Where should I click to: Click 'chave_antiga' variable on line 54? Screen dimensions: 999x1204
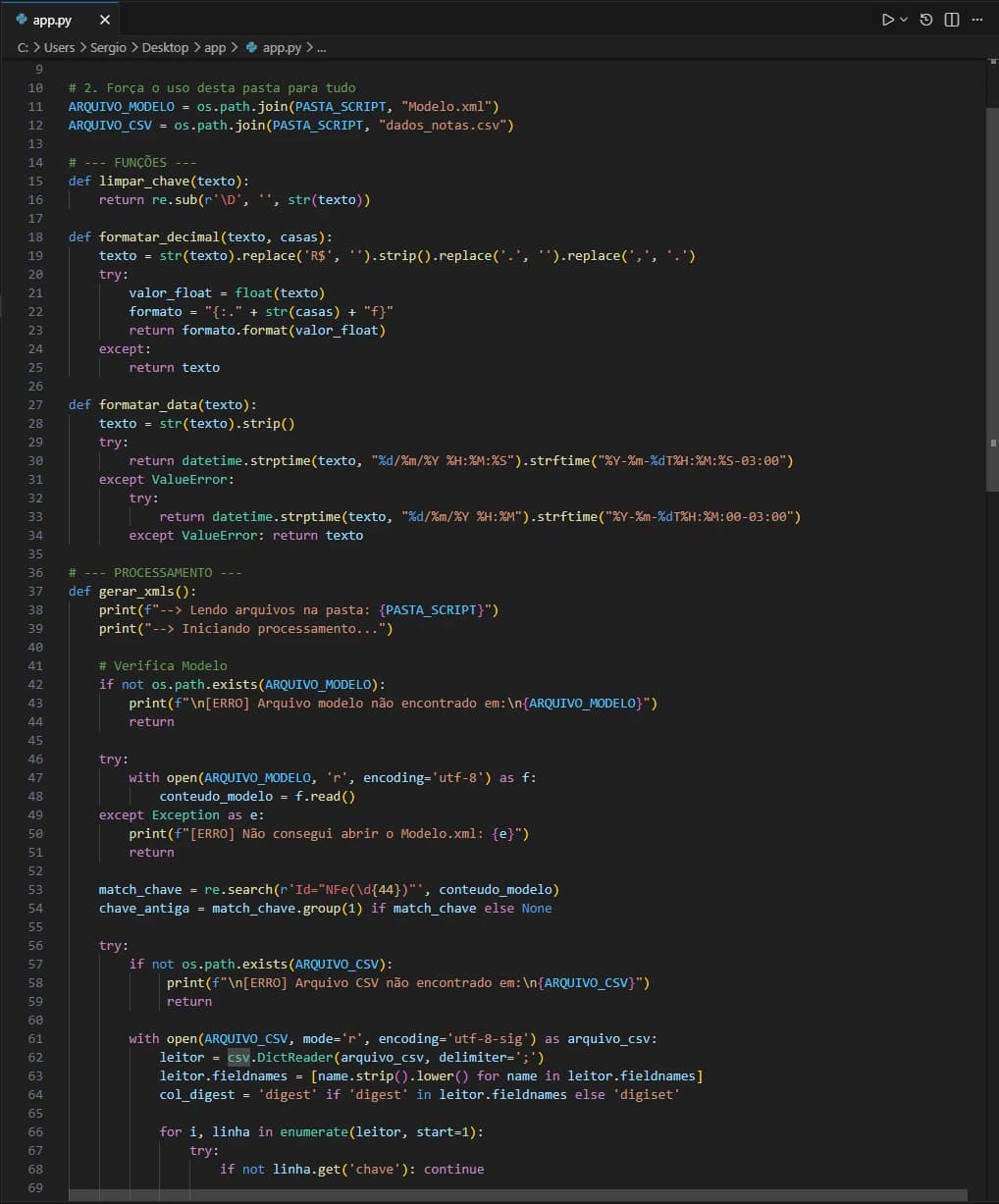click(143, 908)
